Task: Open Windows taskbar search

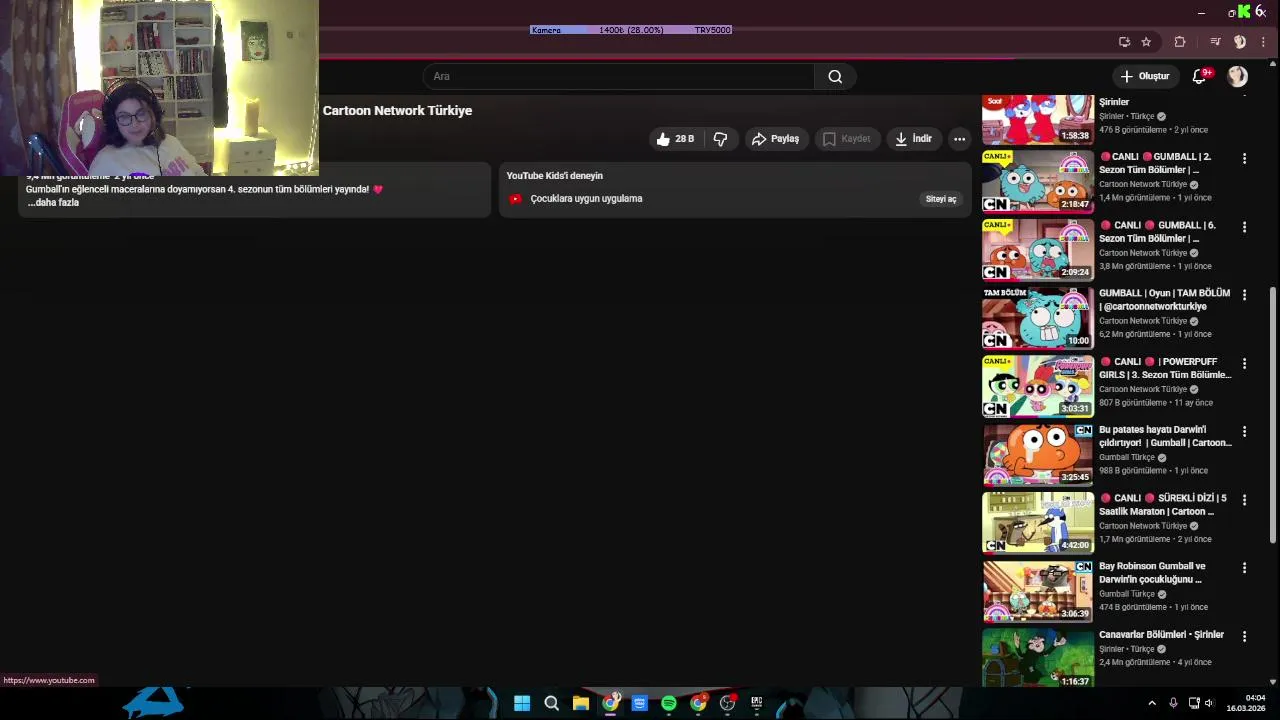Action: [551, 703]
